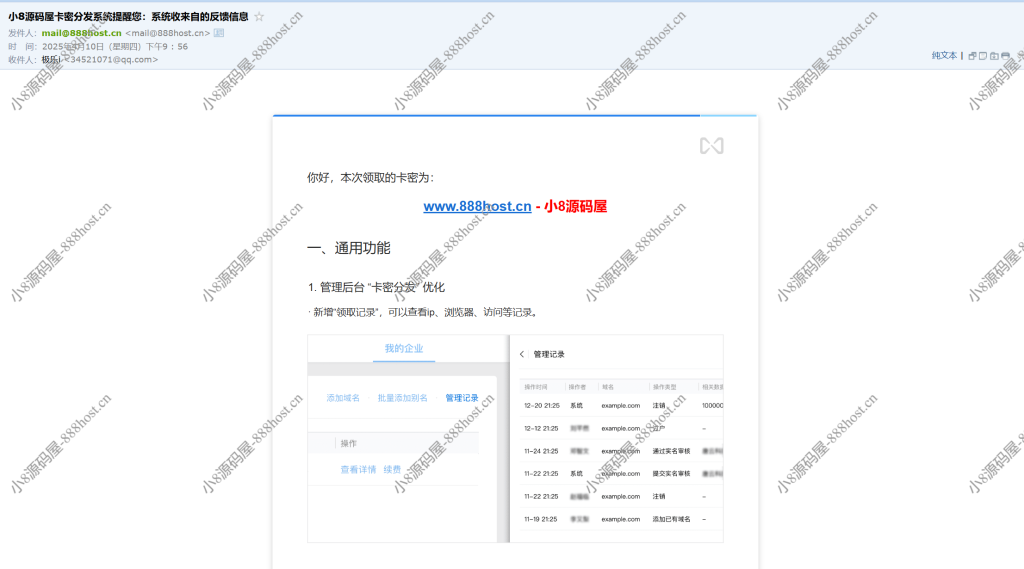Click the line 你好,本次领取的卡密为

click(370, 178)
